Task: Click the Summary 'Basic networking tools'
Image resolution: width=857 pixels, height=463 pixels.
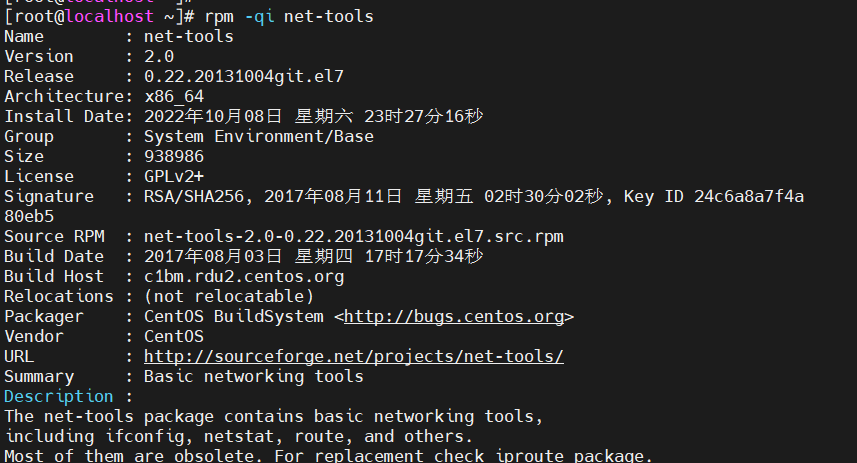Action: point(254,376)
